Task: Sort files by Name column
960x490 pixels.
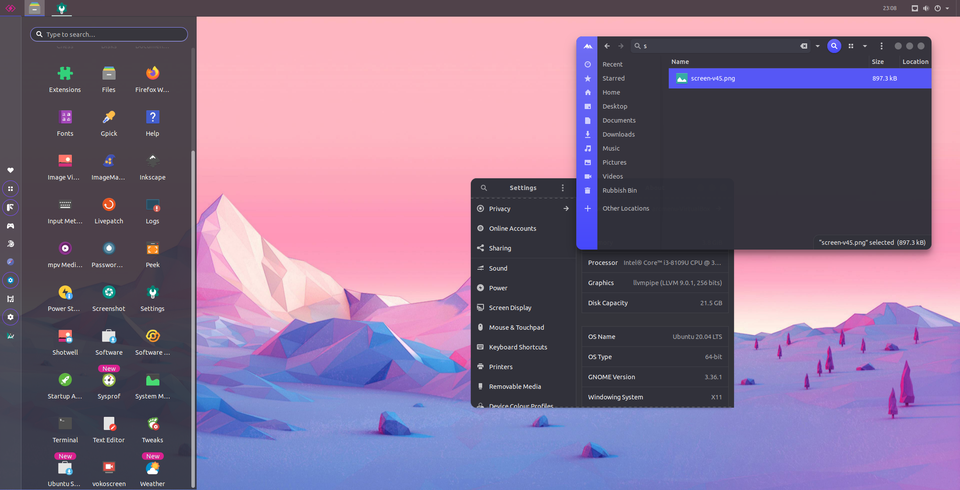Action: click(x=680, y=62)
